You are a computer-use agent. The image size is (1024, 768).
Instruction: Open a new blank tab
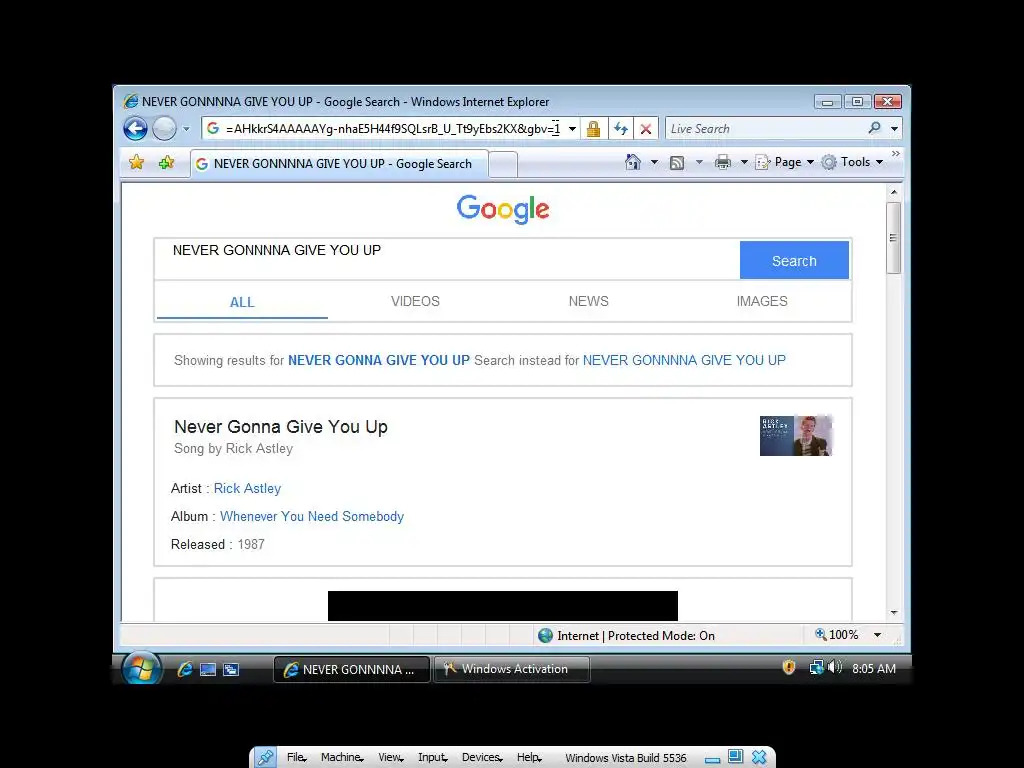pyautogui.click(x=503, y=164)
